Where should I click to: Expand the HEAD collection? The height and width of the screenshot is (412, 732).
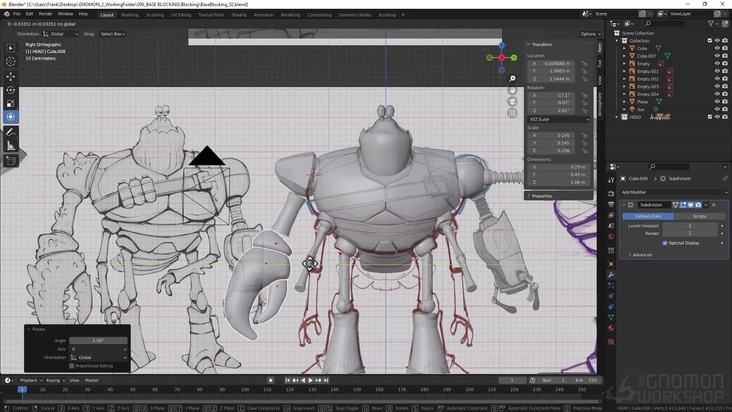coord(617,117)
